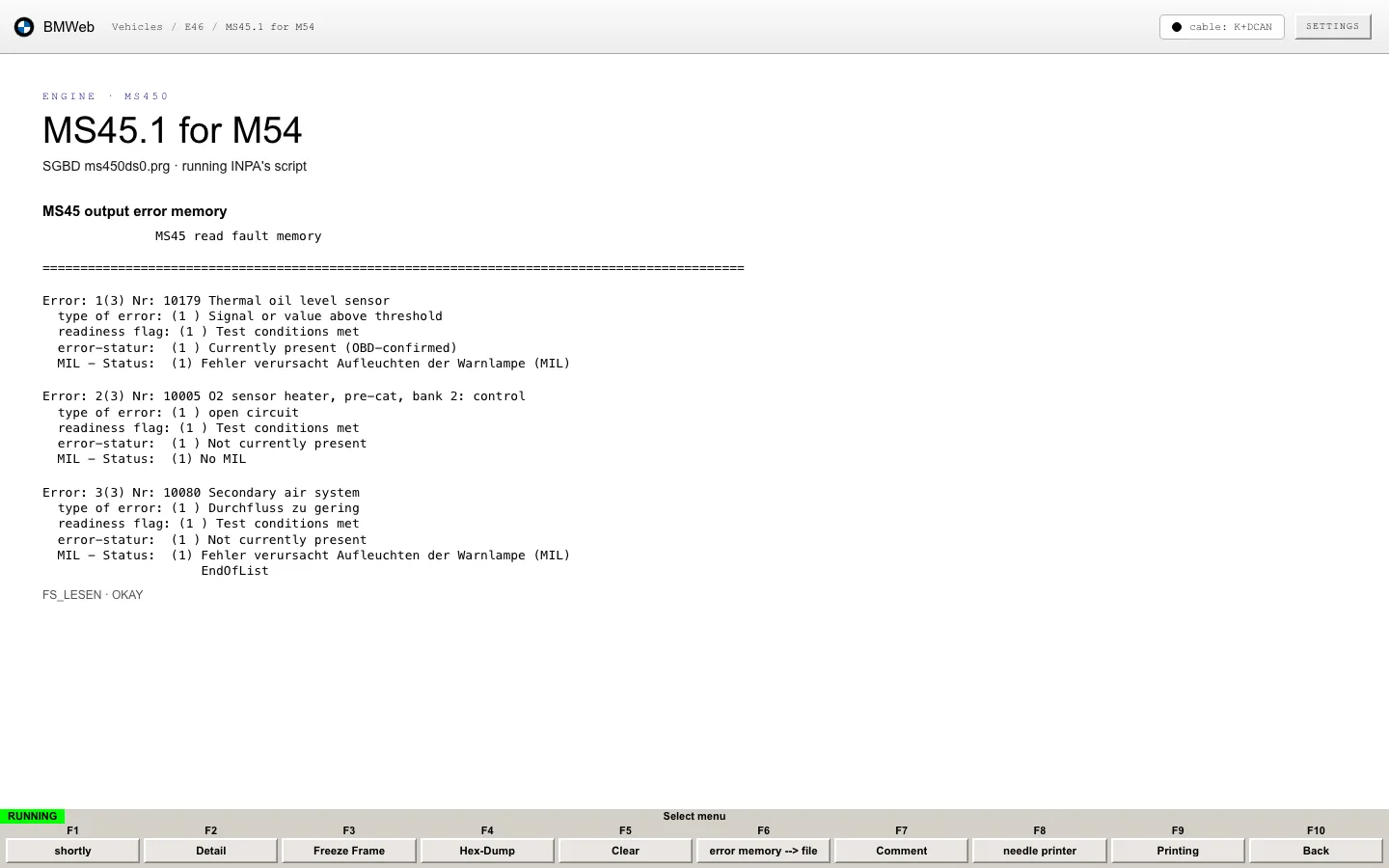Click Currently present (OBD-confirmed) status line

[258, 348]
